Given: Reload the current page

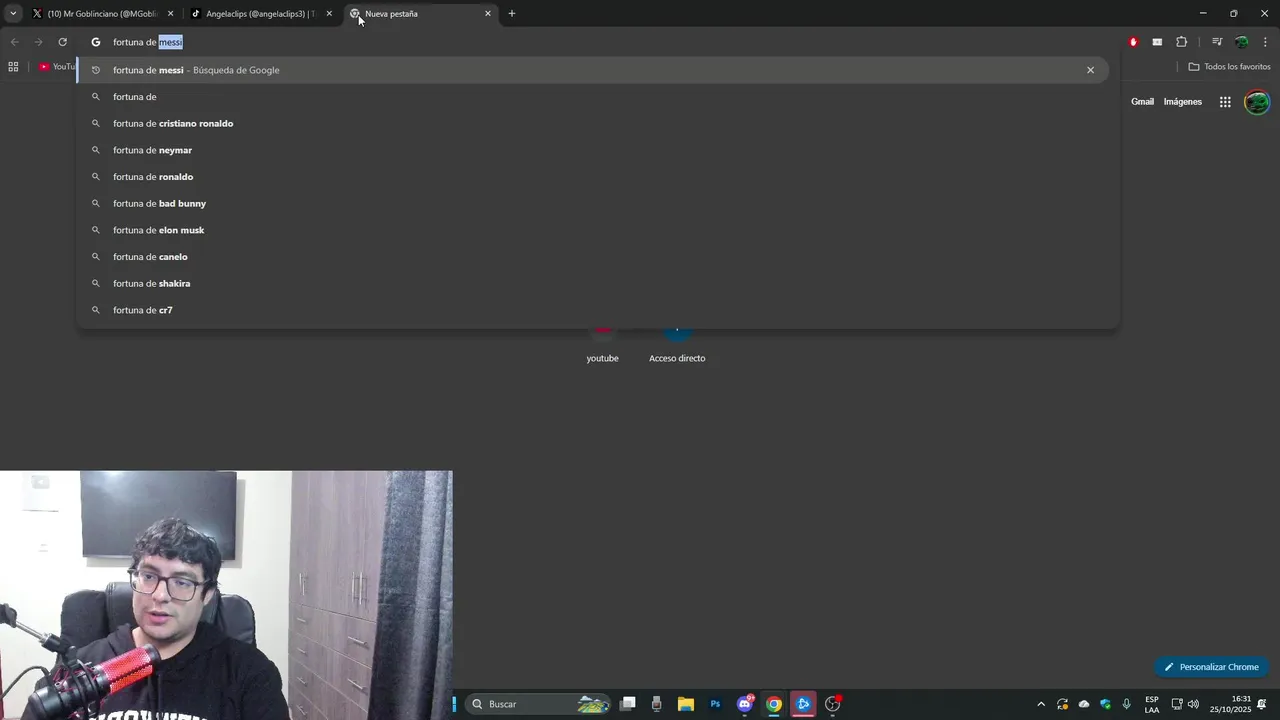Looking at the screenshot, I should pos(62,42).
